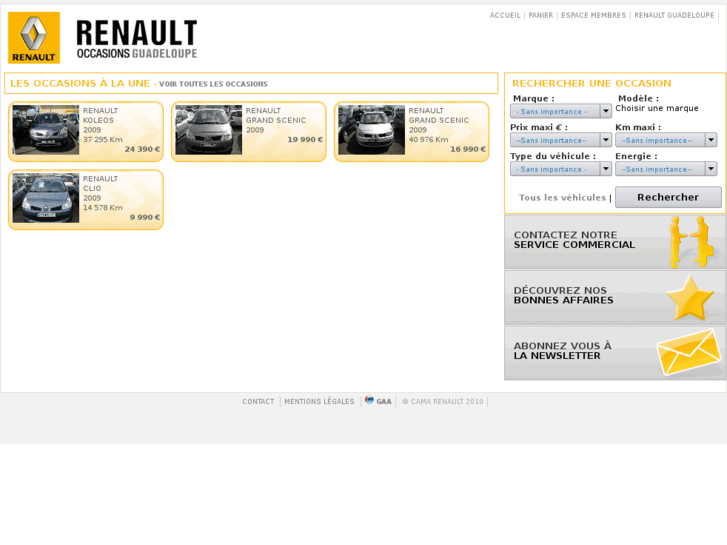Screen dimensions: 727x545
Task: Click the 9 990 € price
Action: pos(145,217)
